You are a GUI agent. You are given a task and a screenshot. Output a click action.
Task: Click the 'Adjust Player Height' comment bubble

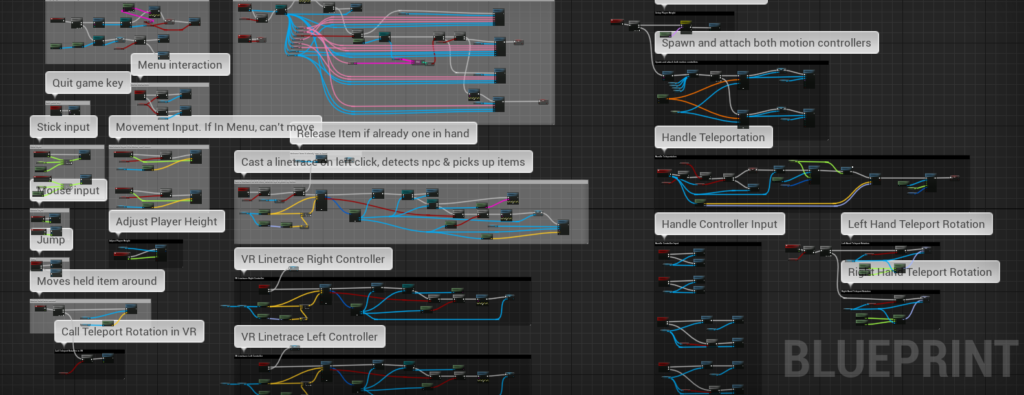click(x=167, y=221)
